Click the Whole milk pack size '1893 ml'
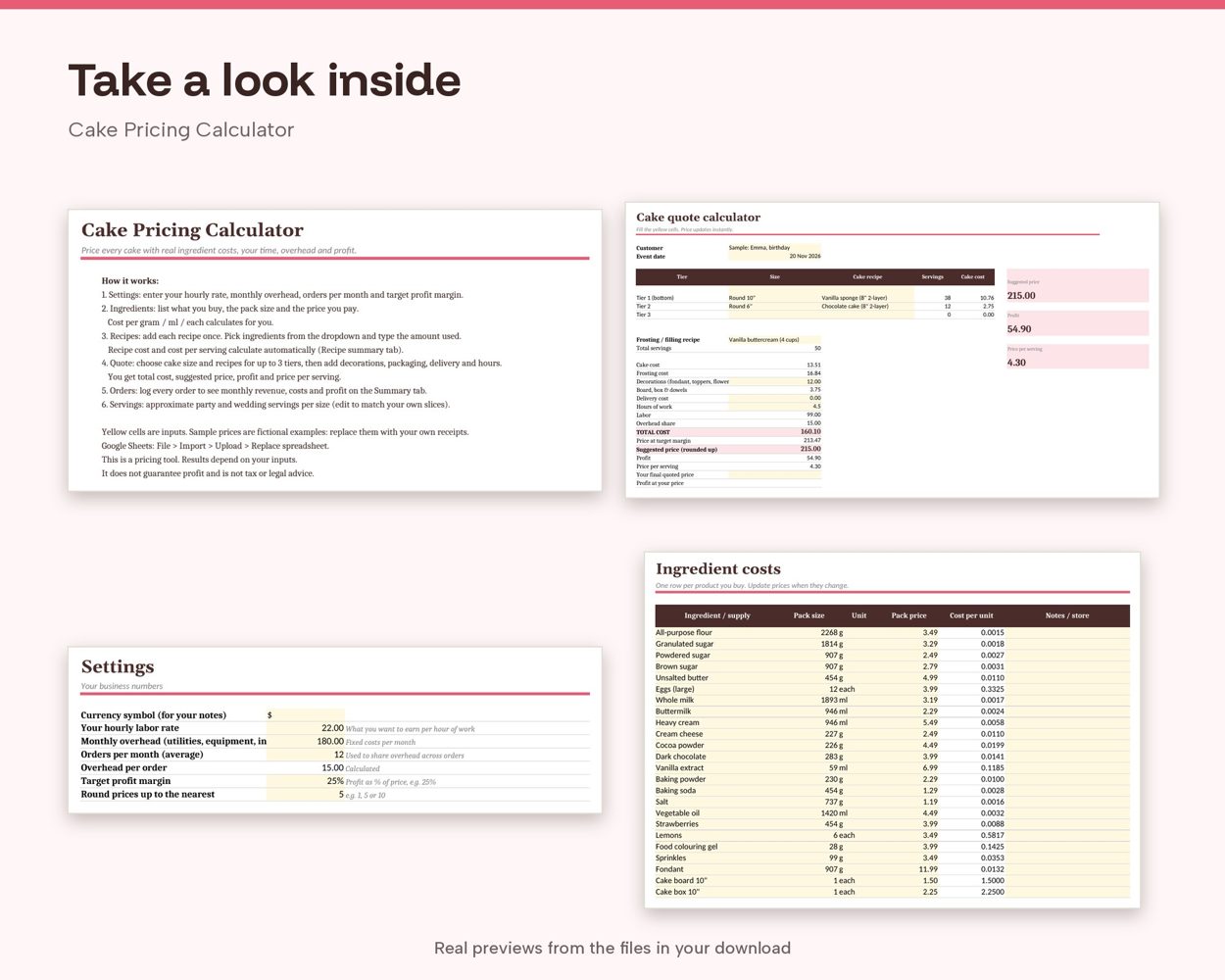The height and width of the screenshot is (980, 1225). [x=835, y=701]
